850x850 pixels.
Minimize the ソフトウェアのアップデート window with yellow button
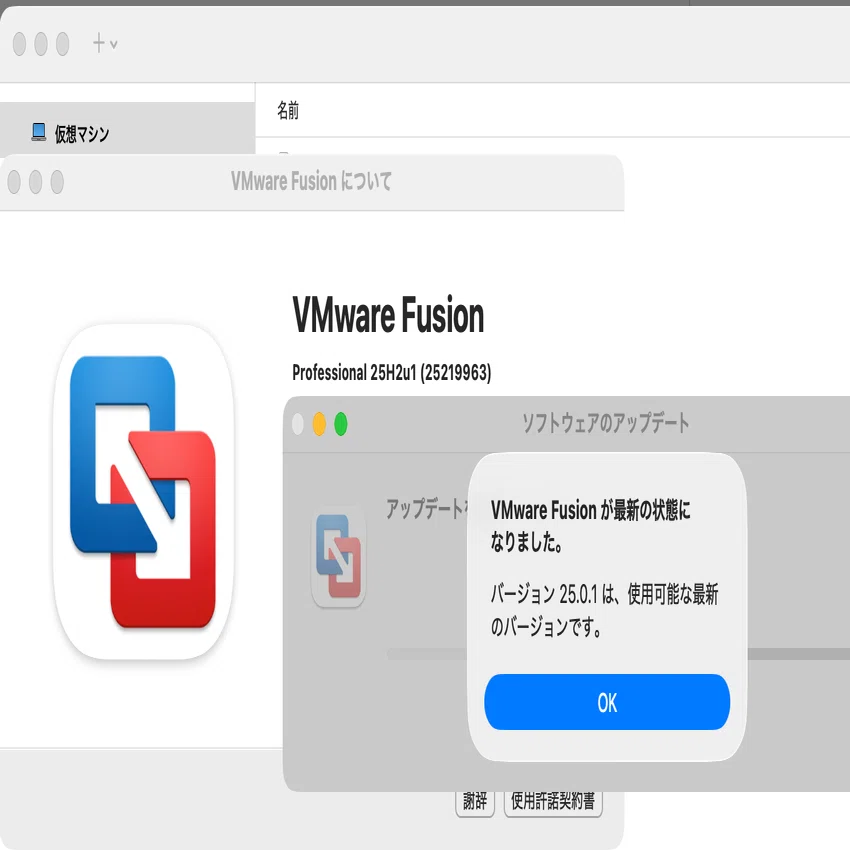pyautogui.click(x=319, y=424)
